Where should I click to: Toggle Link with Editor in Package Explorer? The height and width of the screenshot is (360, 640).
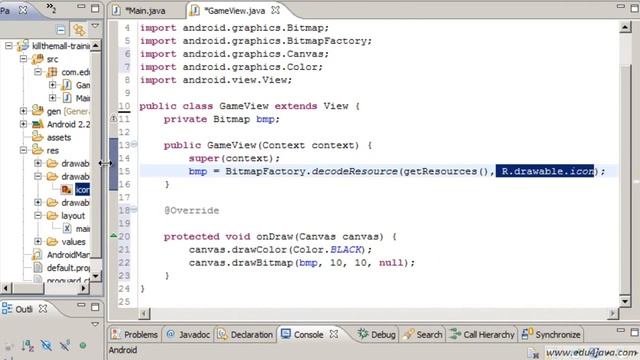(79, 29)
